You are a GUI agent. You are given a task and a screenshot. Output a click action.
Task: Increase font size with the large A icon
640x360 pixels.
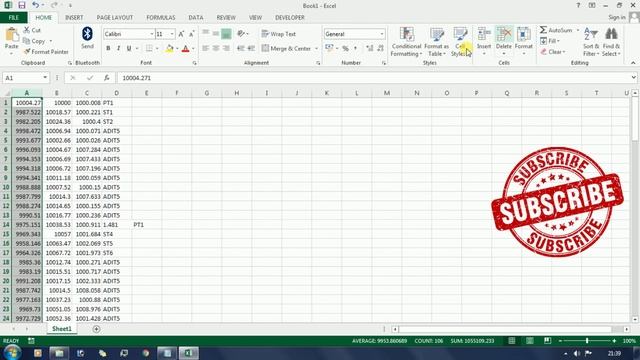(x=181, y=34)
